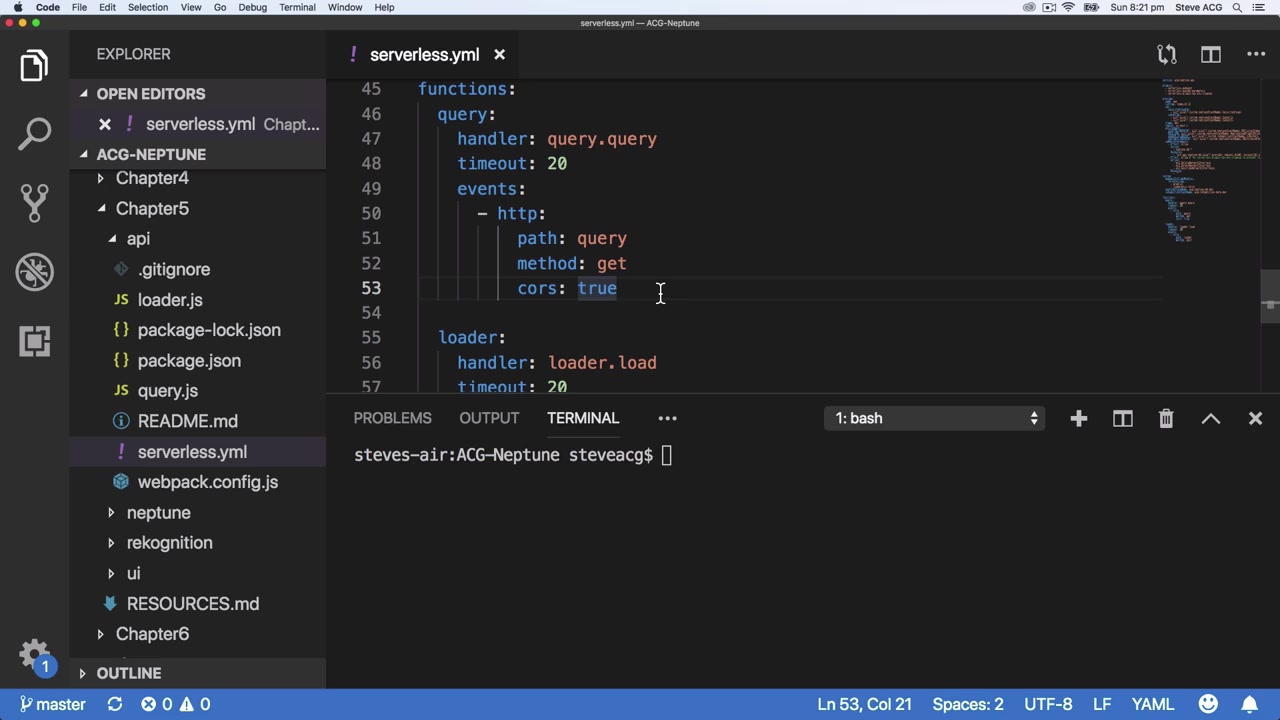The image size is (1280, 720).
Task: Kill terminal with trash icon
Action: (x=1166, y=419)
